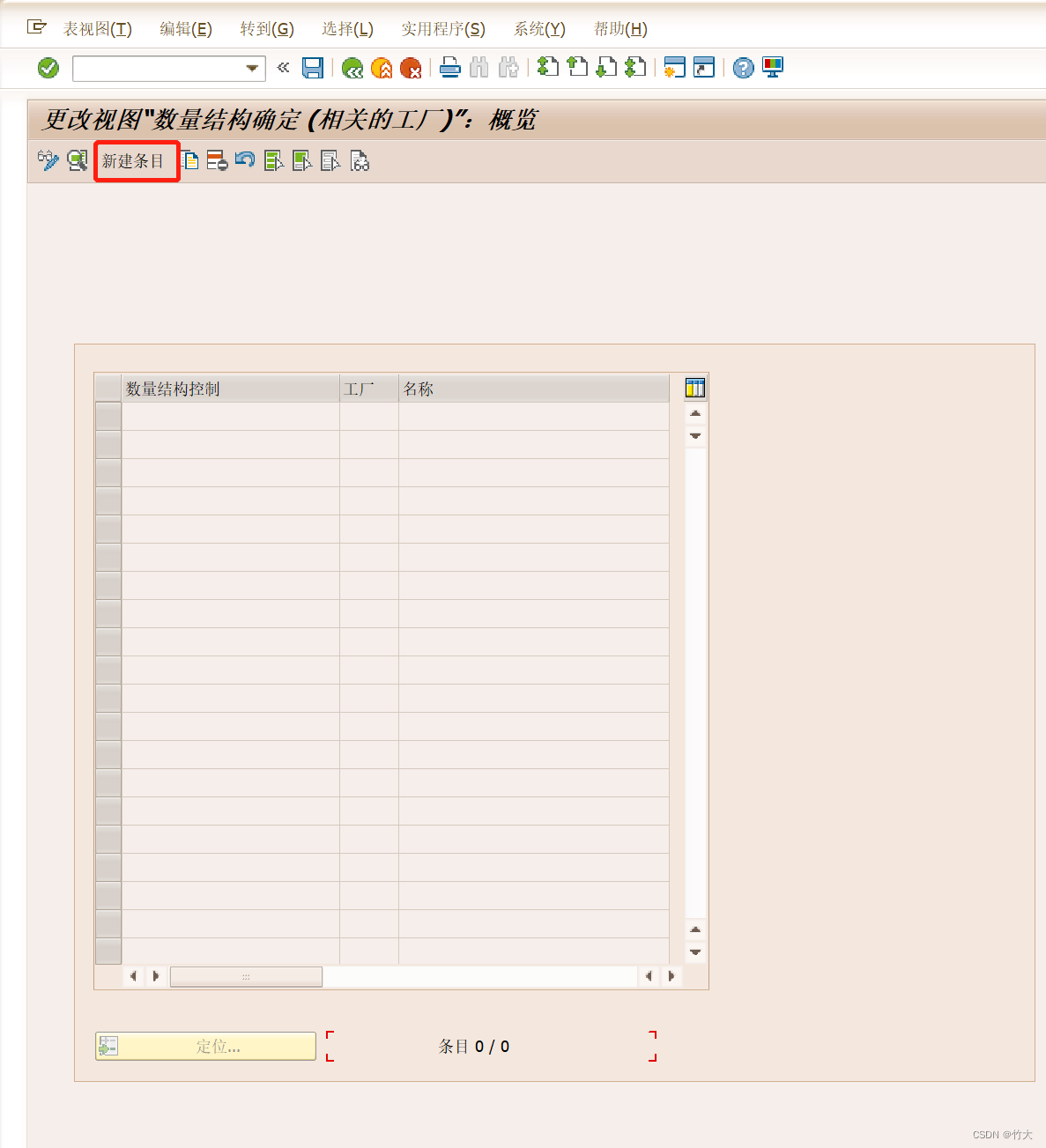Exit the current transaction
Screen dimensions: 1046x1148
382,68
